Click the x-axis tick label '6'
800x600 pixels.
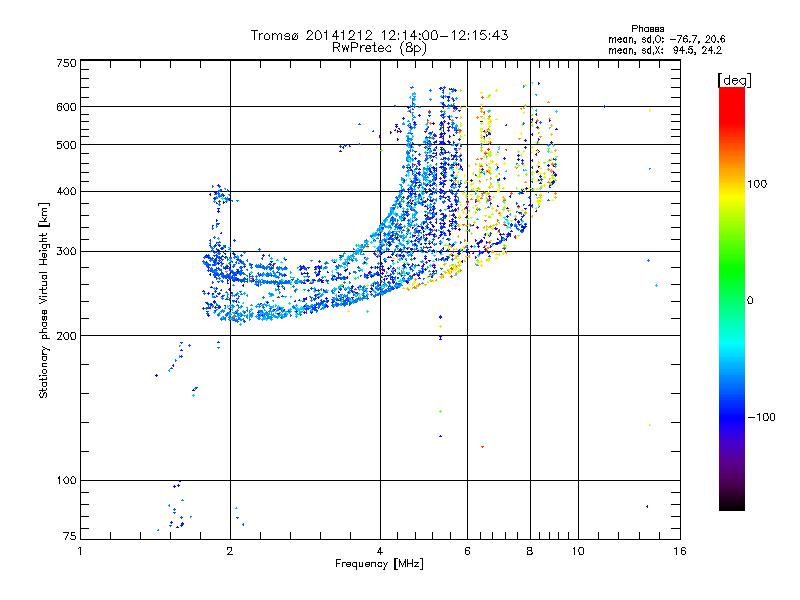point(467,551)
